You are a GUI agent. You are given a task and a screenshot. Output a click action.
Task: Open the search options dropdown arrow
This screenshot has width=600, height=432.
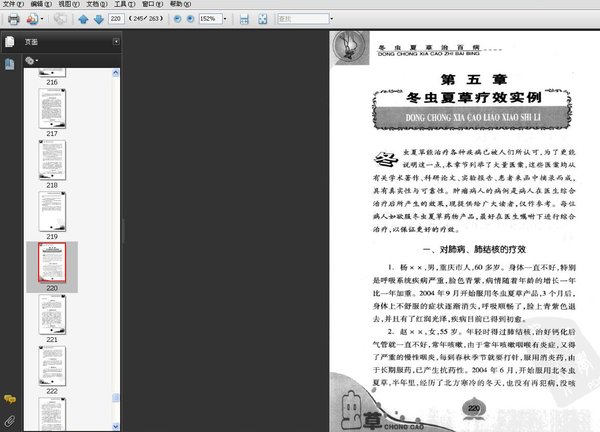(x=332, y=18)
